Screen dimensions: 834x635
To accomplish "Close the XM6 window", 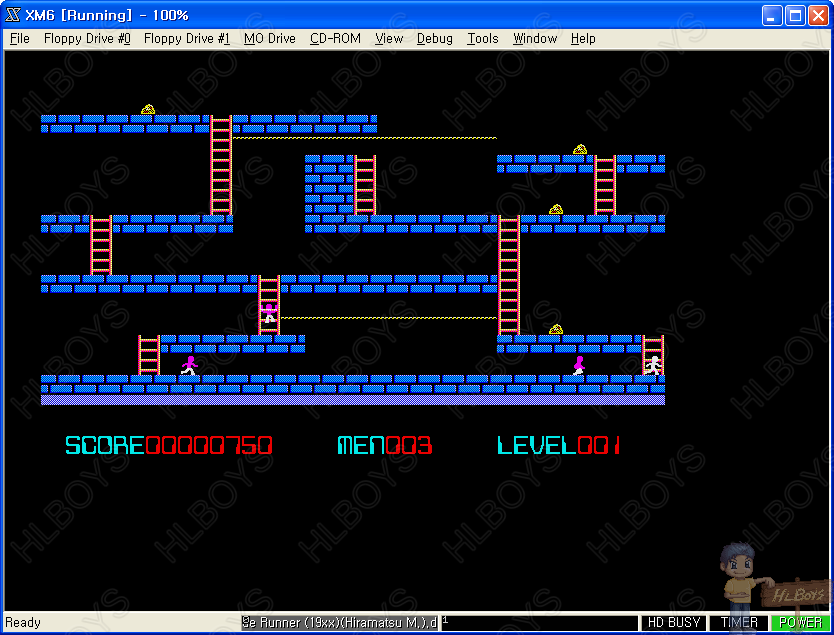I will 819,15.
